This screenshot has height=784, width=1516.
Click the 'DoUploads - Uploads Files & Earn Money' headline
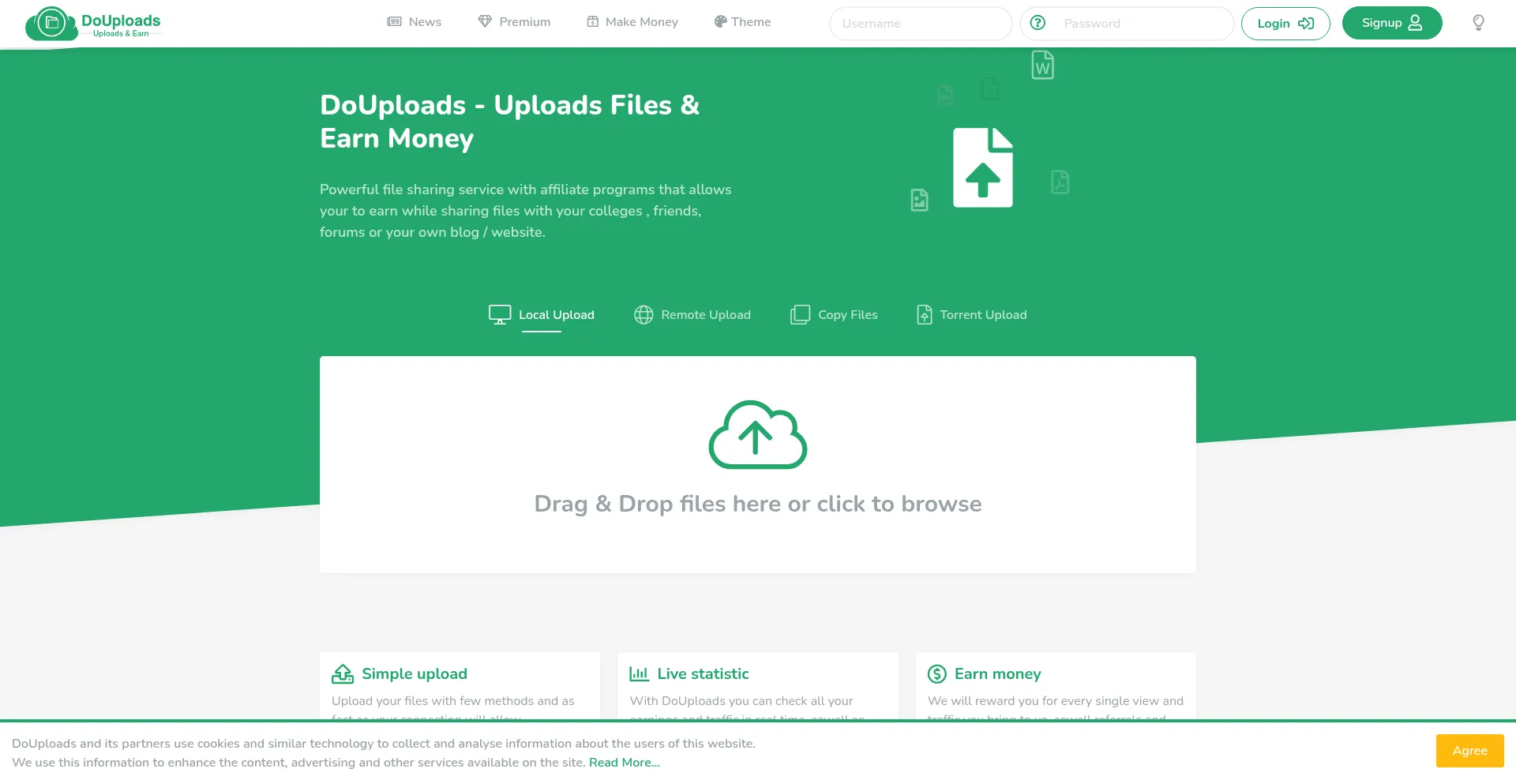509,122
